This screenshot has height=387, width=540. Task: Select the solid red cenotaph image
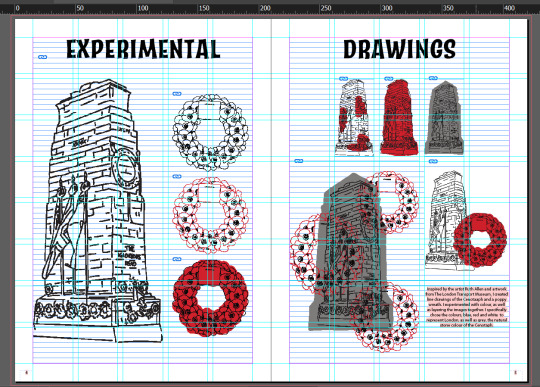click(399, 117)
